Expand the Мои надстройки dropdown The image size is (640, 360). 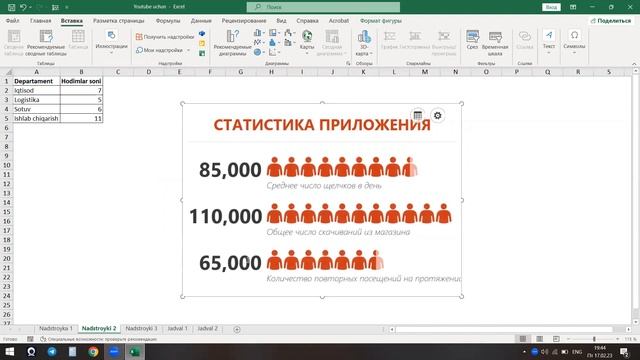point(189,50)
